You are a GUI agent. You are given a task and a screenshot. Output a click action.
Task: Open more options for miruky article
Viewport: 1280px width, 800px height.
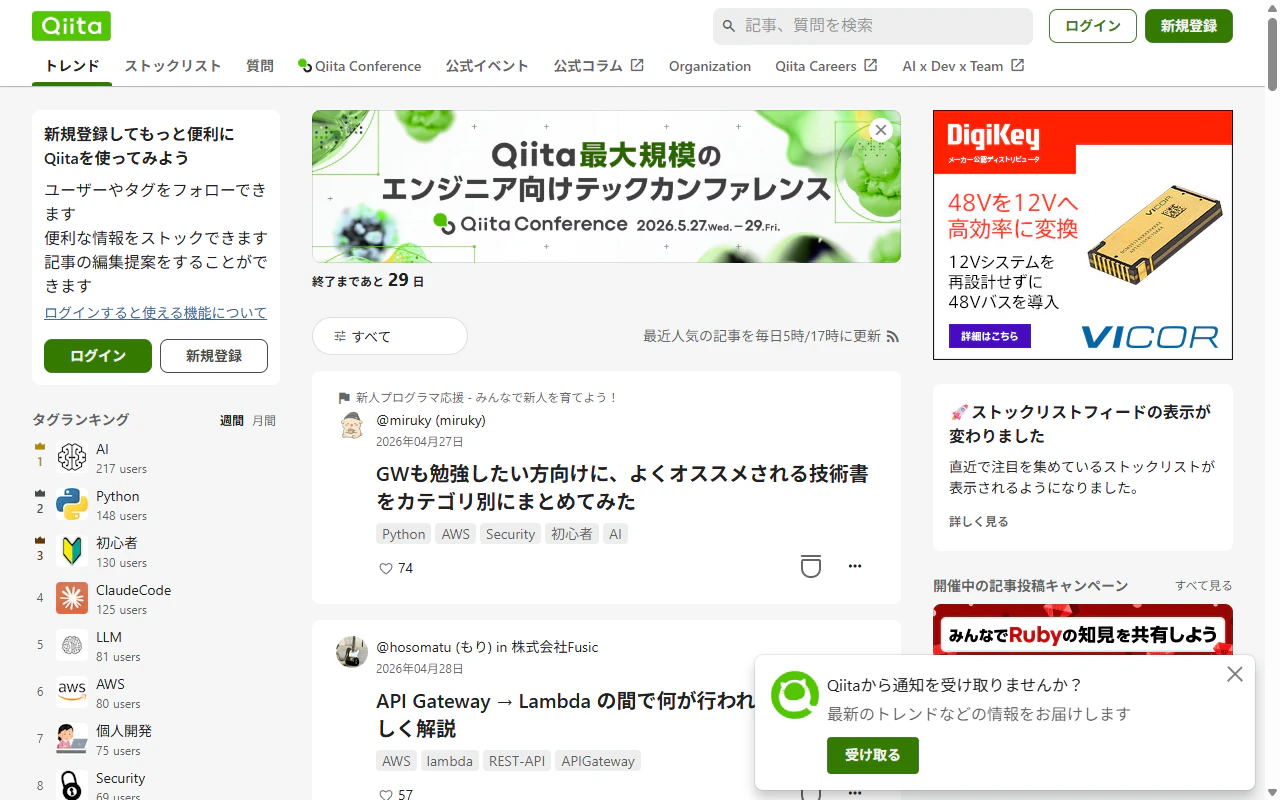pyautogui.click(x=855, y=566)
